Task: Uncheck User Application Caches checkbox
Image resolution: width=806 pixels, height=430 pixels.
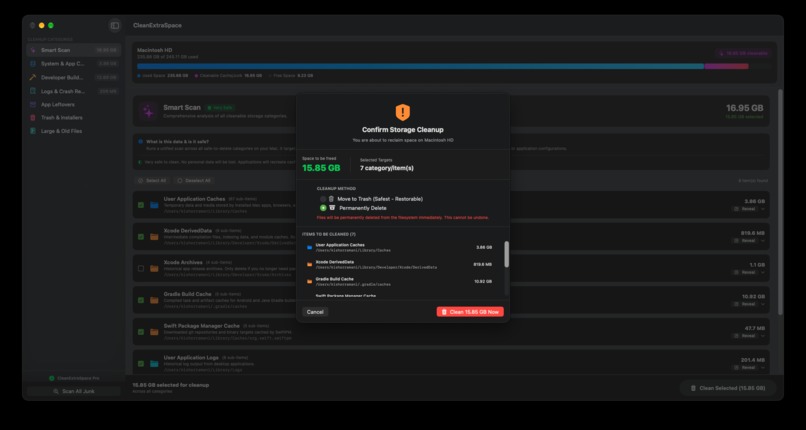Action: 141,205
